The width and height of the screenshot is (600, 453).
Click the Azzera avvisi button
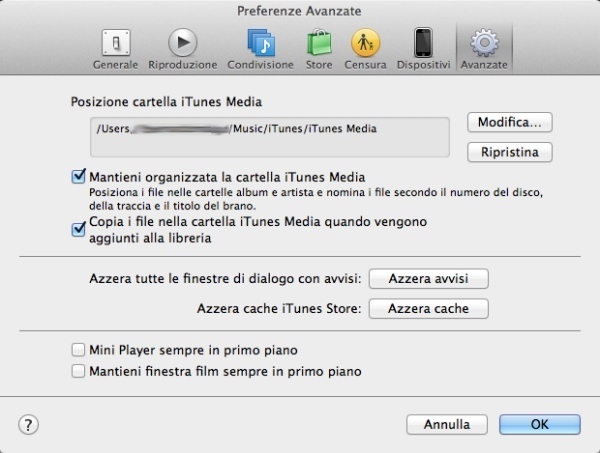(x=429, y=279)
